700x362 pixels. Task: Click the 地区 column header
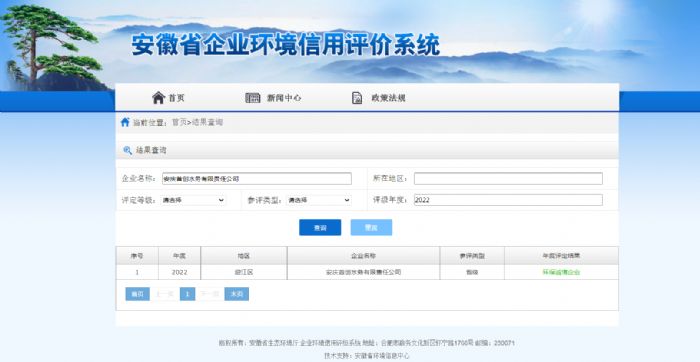(x=244, y=256)
